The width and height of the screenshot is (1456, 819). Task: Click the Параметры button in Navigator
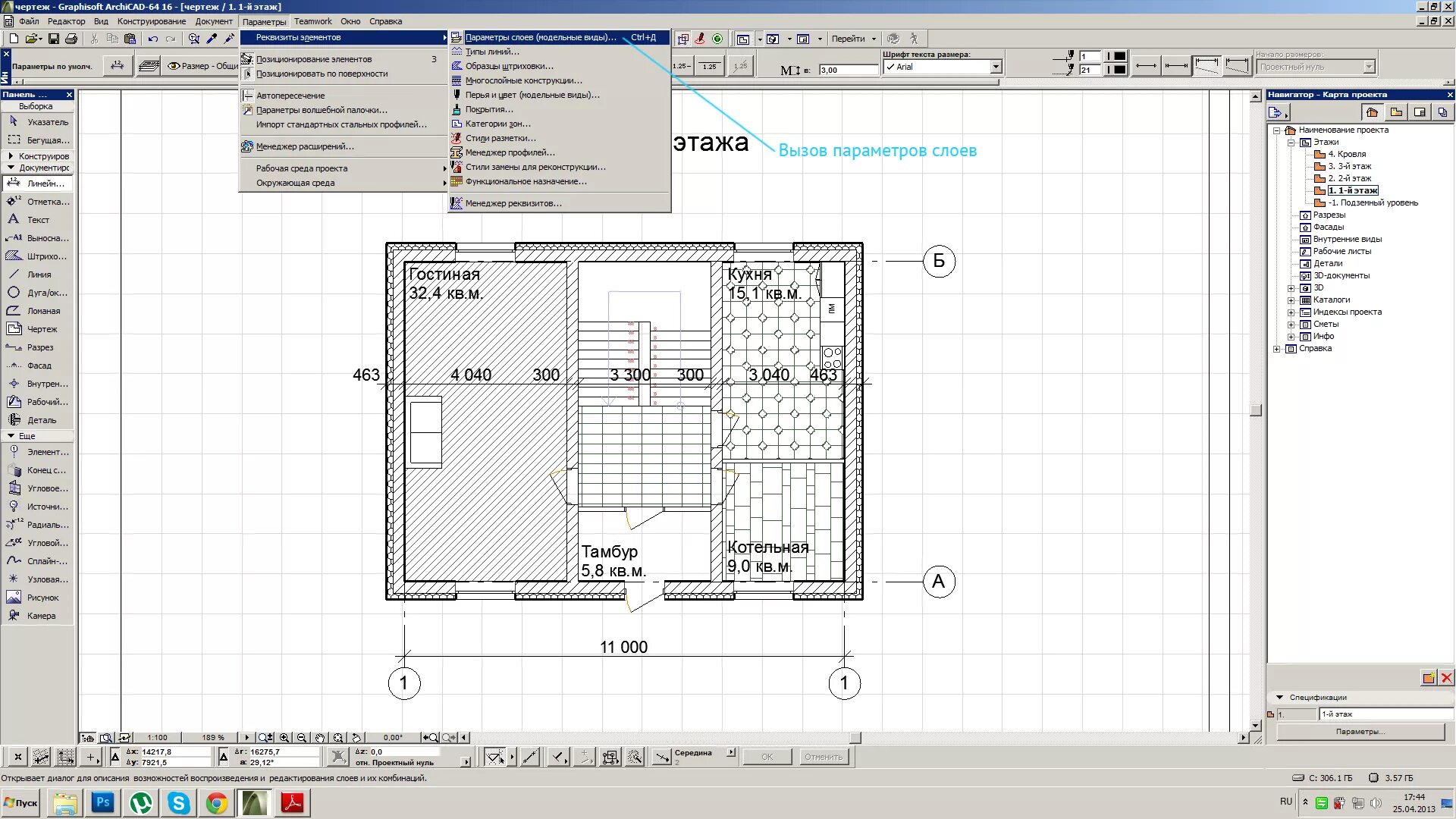click(1360, 732)
